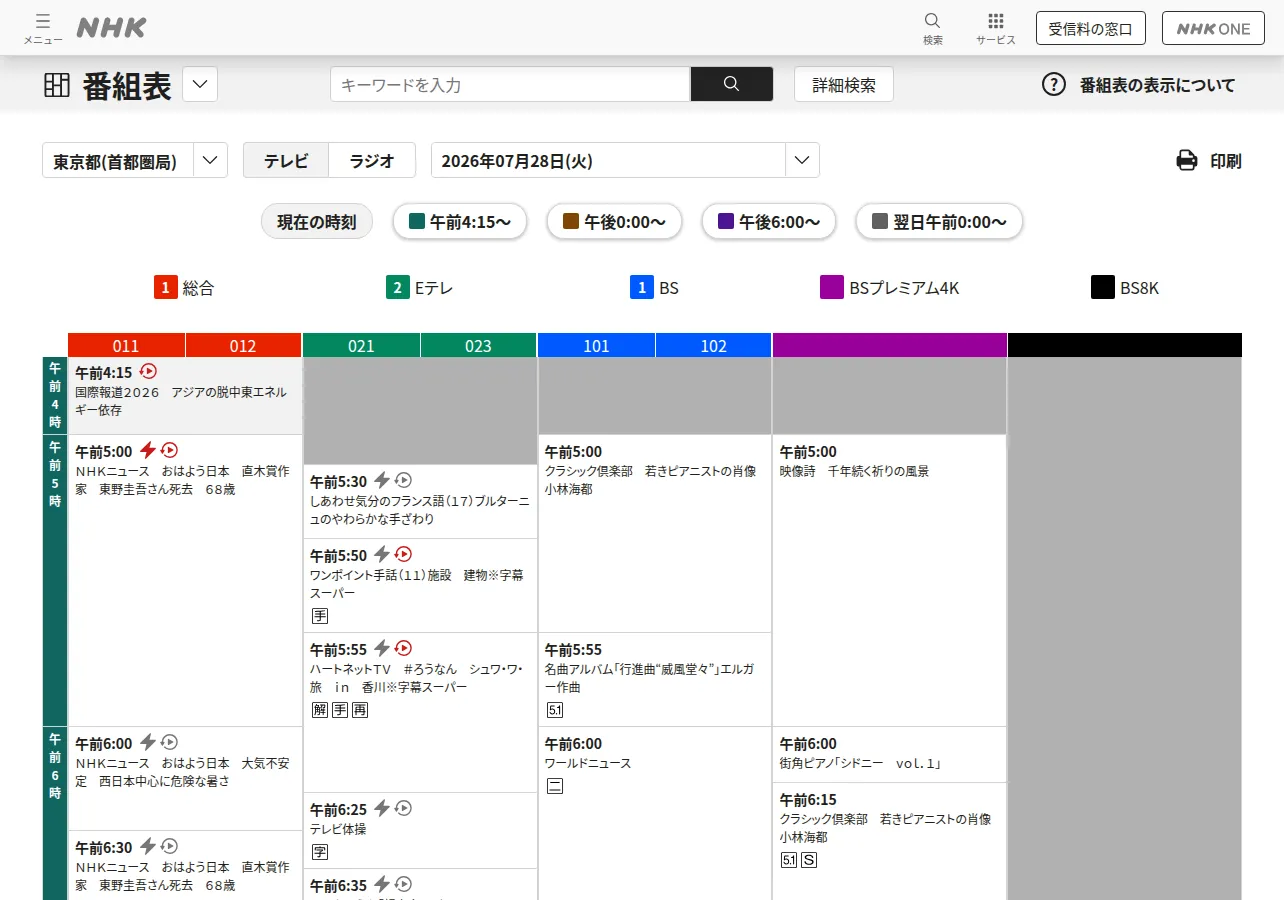Click play icon on 午前6:00 NHKニュース
This screenshot has height=900, width=1284.
(170, 742)
